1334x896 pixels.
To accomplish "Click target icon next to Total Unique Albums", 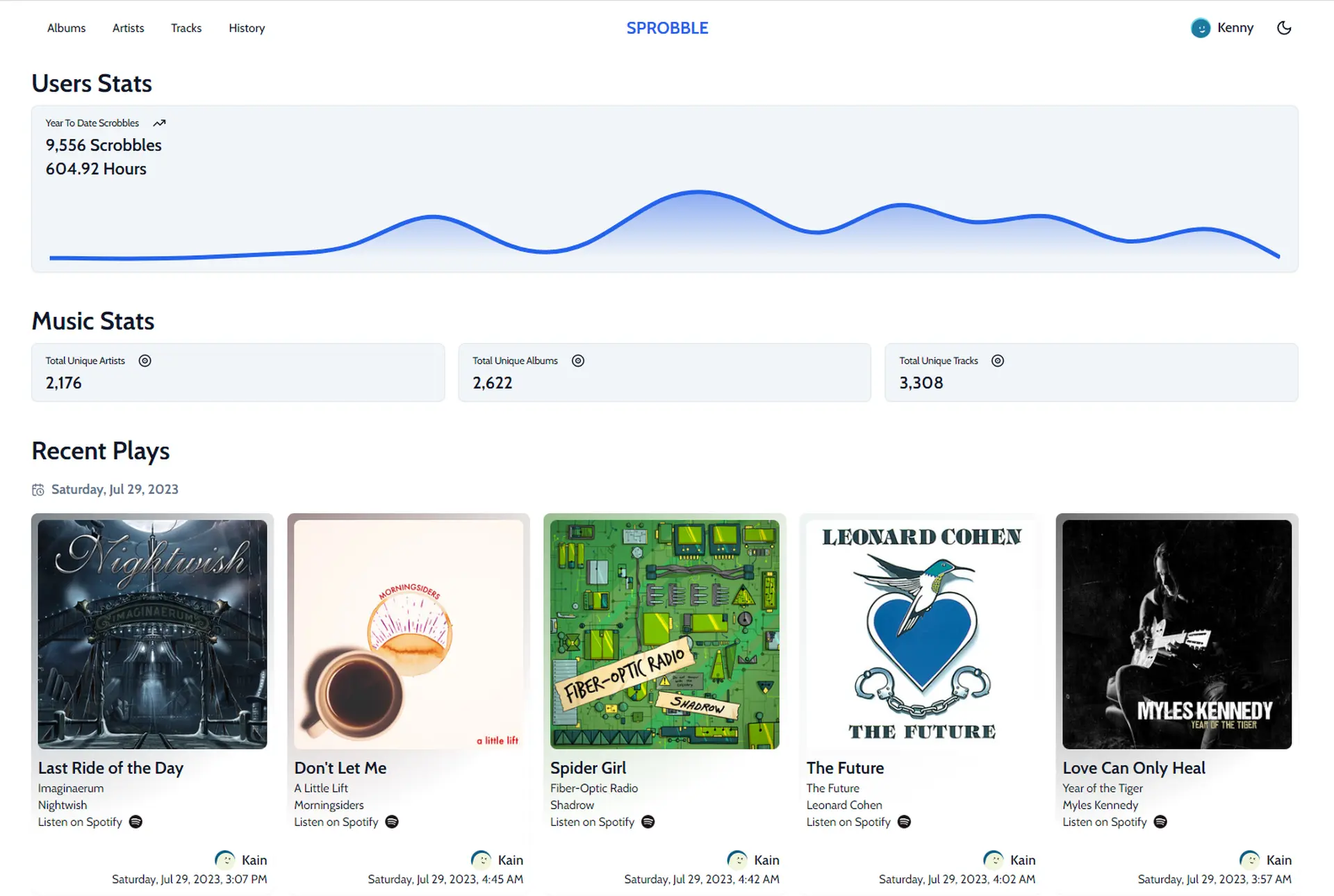I will tap(577, 360).
